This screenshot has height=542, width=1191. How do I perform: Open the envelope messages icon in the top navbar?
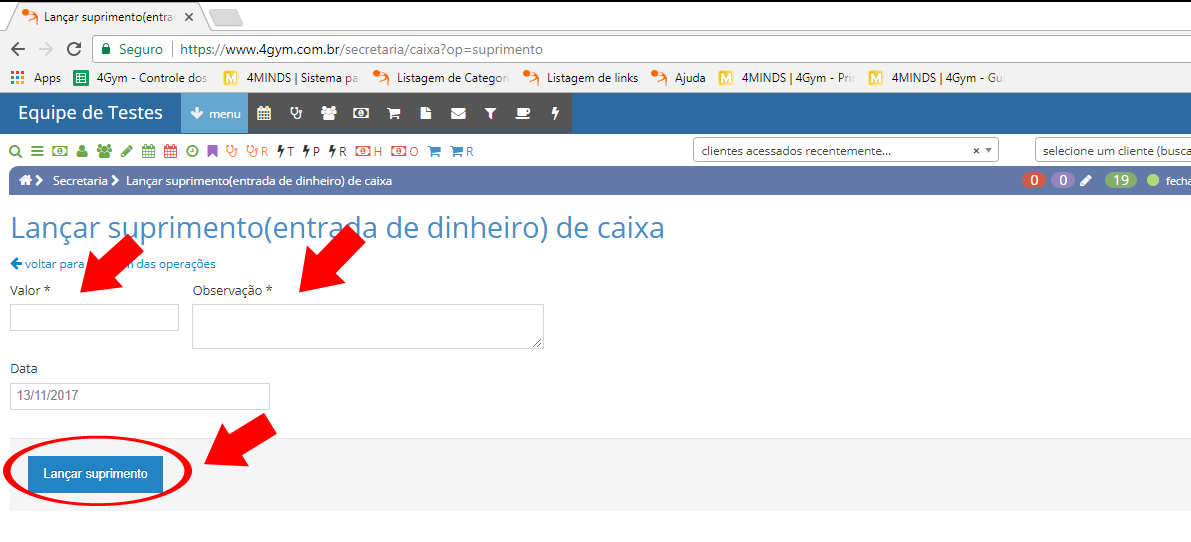(x=458, y=114)
